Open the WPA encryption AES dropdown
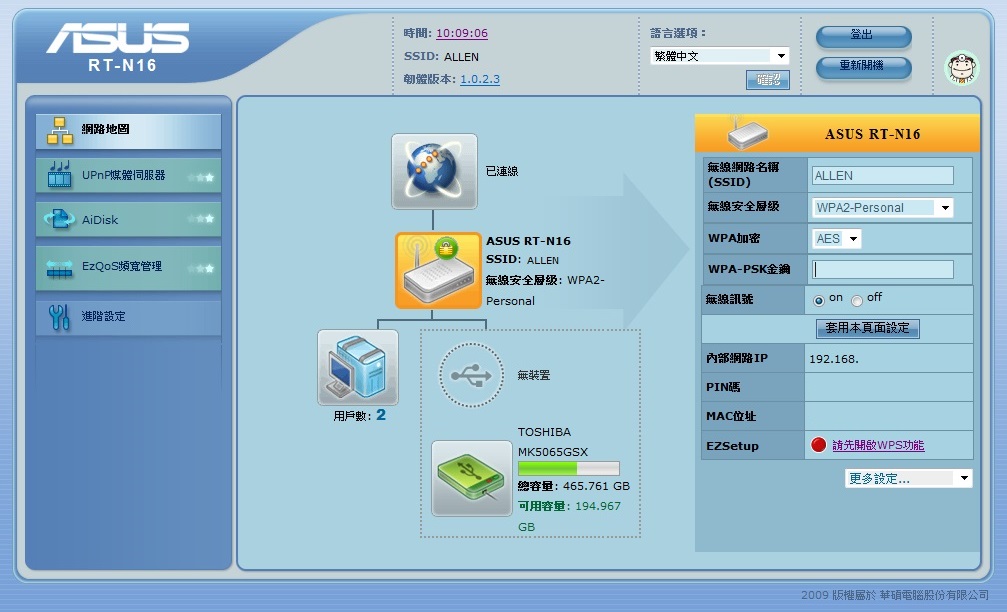 (x=836, y=239)
